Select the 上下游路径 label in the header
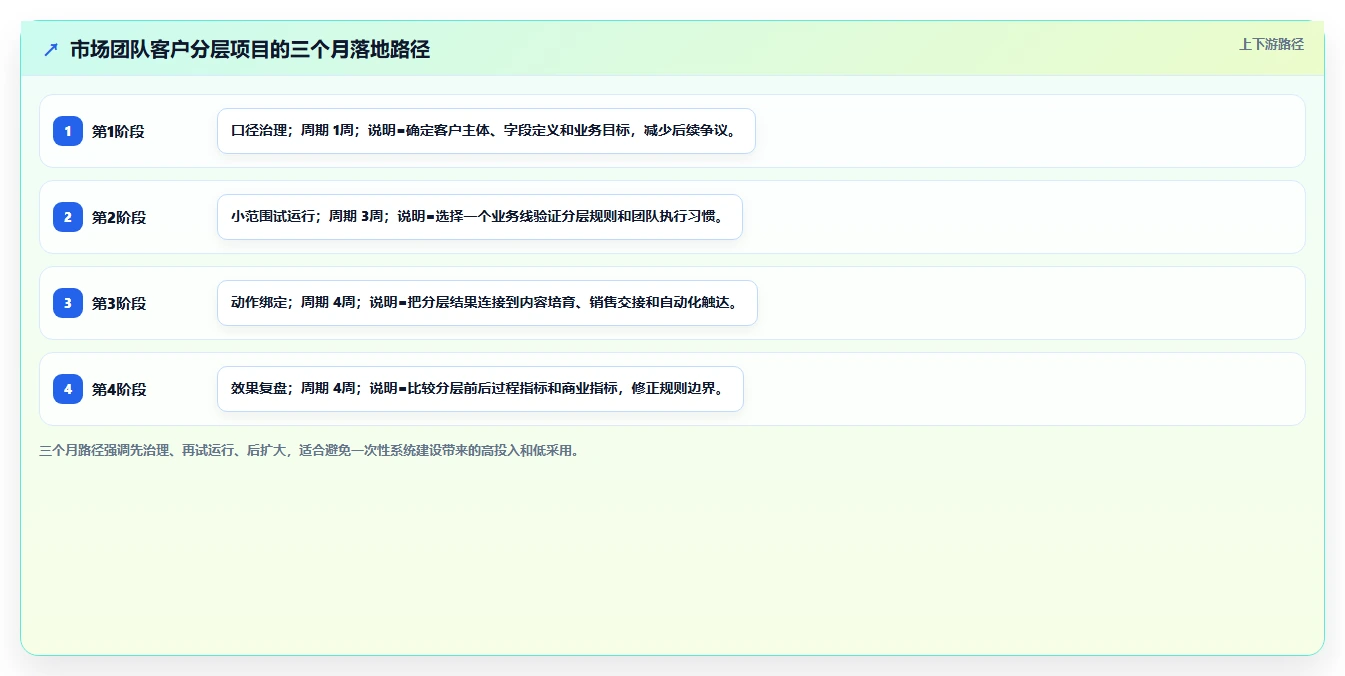 (1271, 44)
